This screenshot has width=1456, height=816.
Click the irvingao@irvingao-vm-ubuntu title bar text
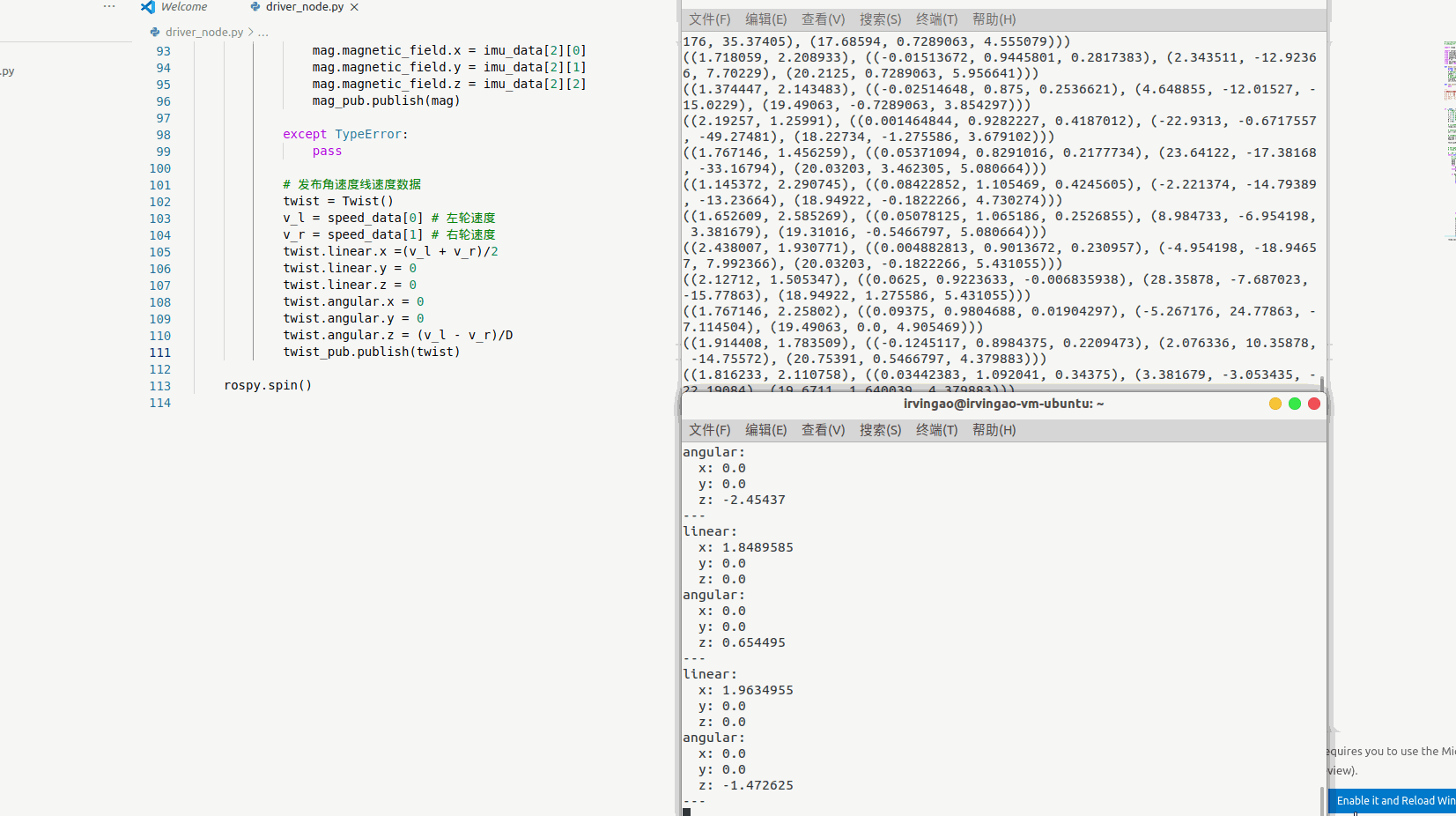[1003, 404]
